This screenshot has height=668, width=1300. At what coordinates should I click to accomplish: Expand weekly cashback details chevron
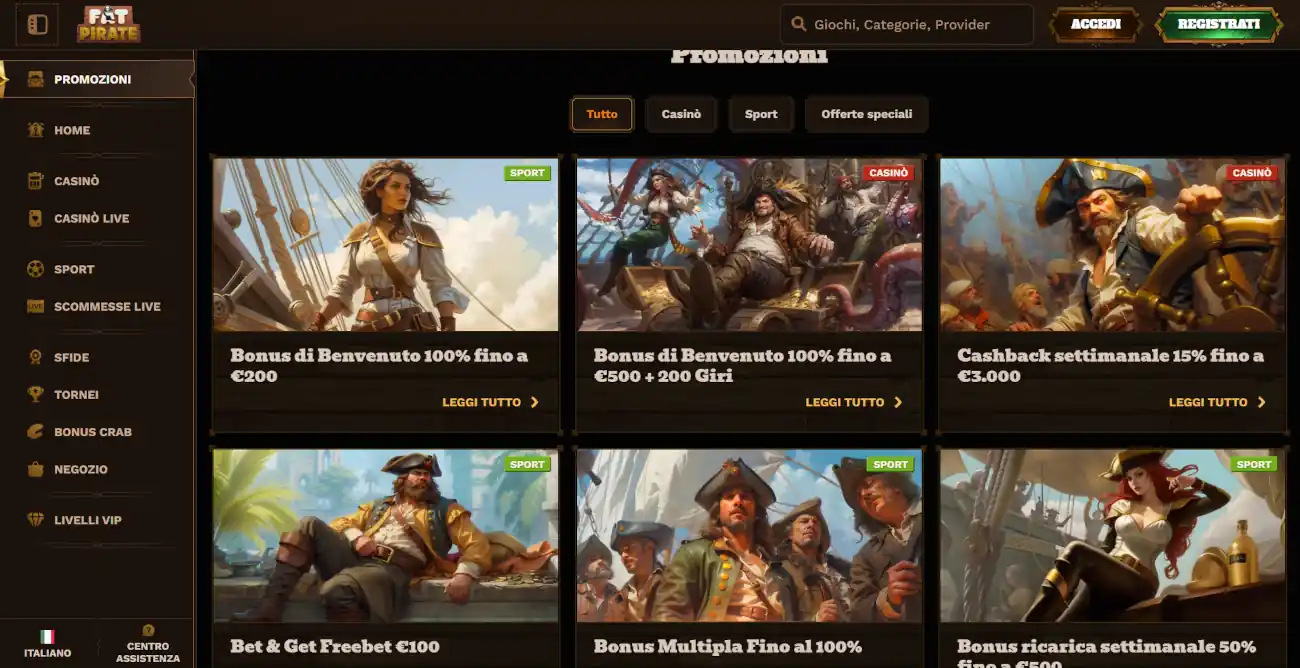click(x=1262, y=402)
